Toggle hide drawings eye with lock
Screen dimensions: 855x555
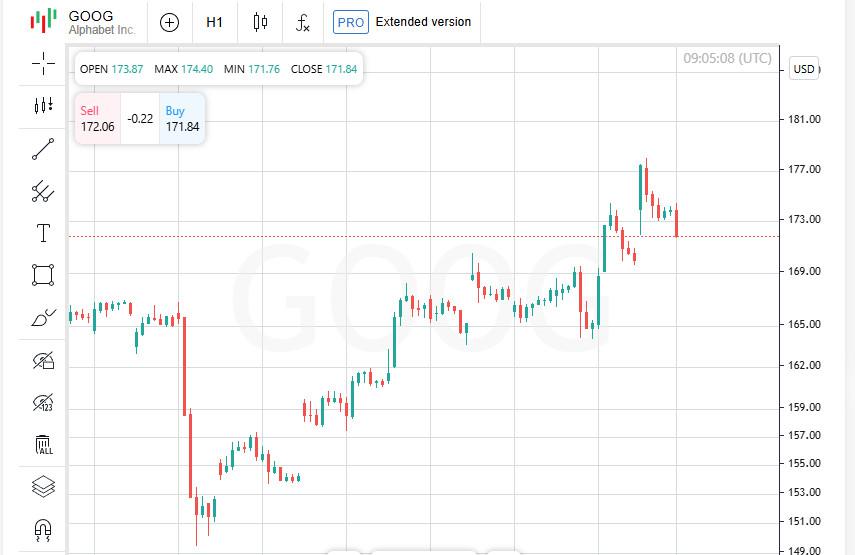coord(43,360)
